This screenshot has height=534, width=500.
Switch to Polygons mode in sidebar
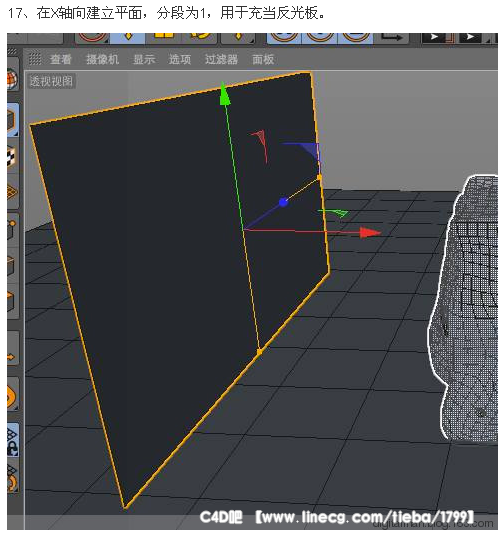[x=12, y=301]
